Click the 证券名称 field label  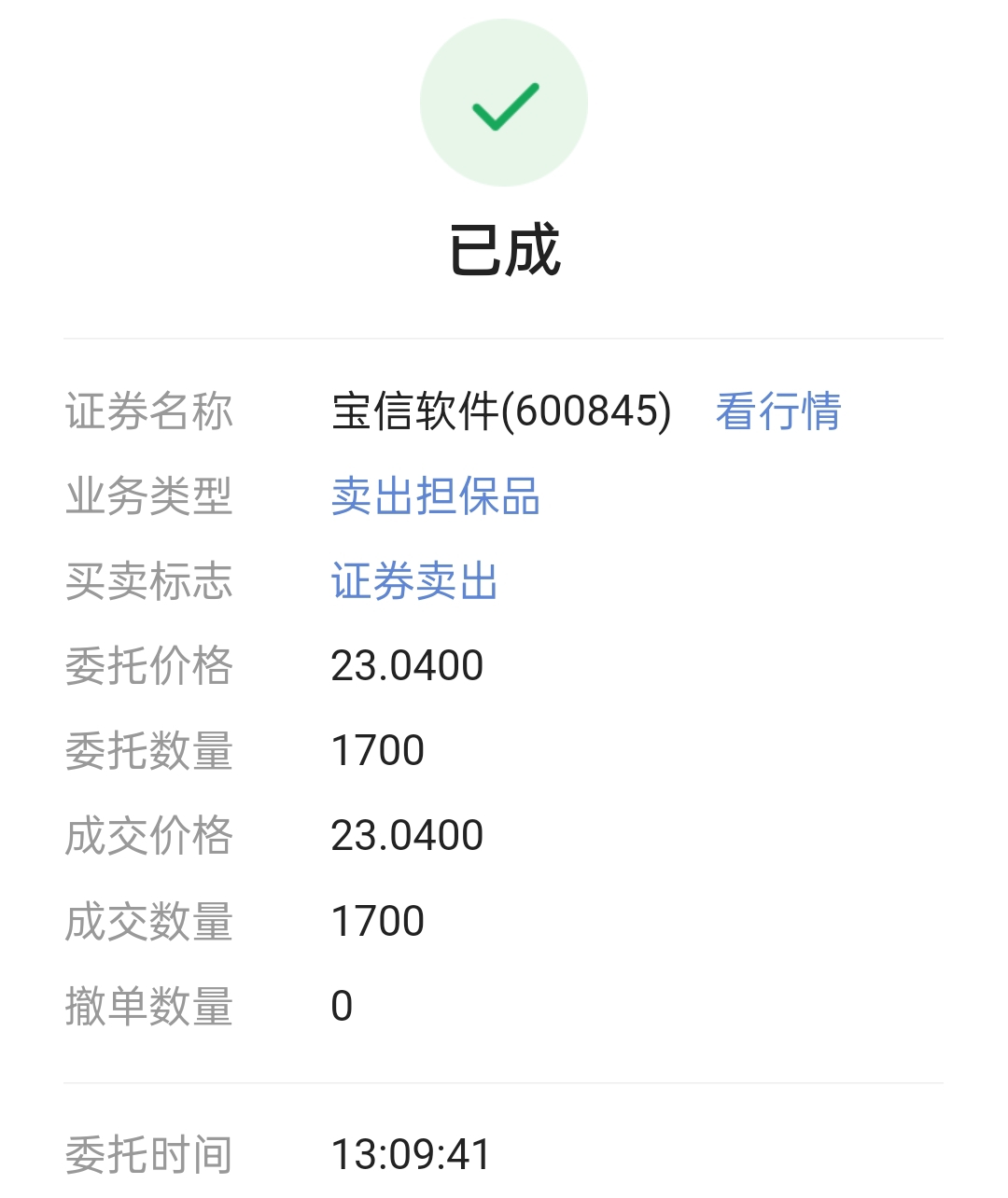[x=149, y=411]
